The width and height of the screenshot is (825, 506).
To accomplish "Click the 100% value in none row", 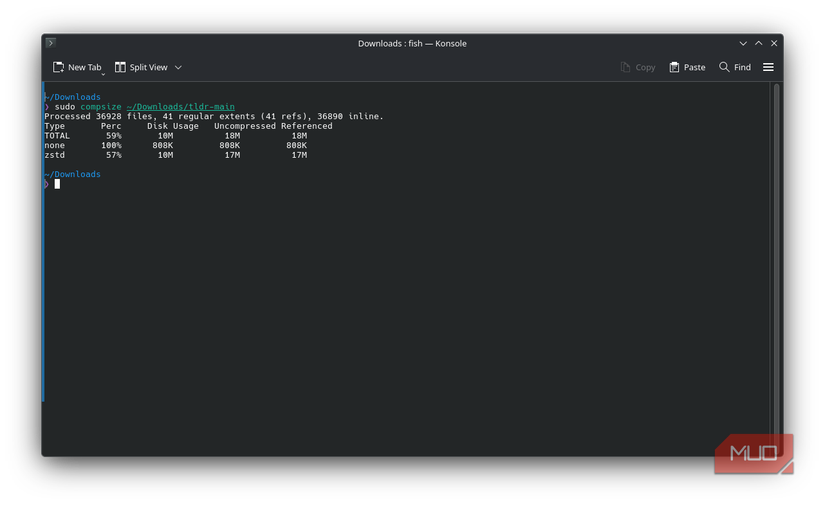I will point(111,145).
